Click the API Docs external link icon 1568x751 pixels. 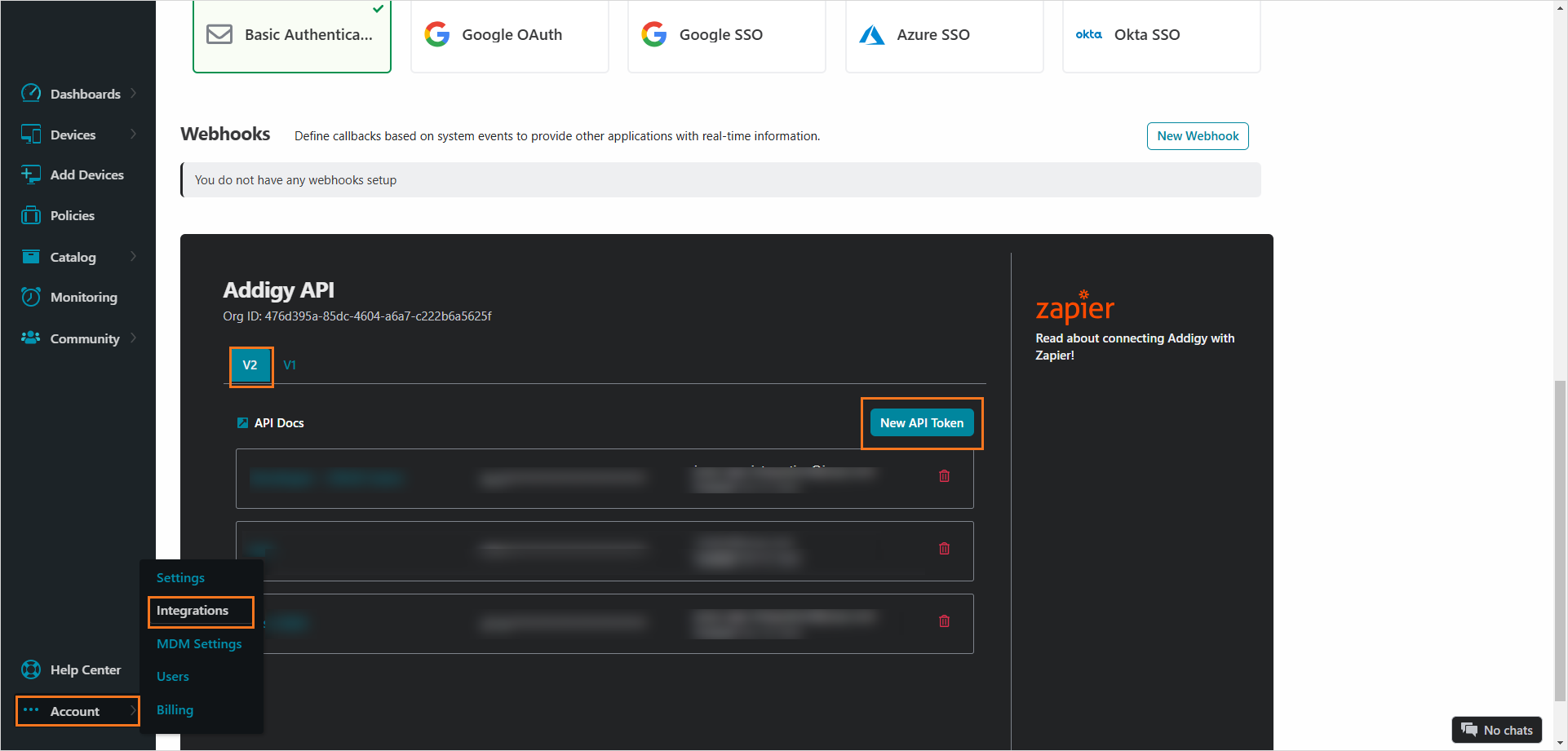click(x=242, y=422)
